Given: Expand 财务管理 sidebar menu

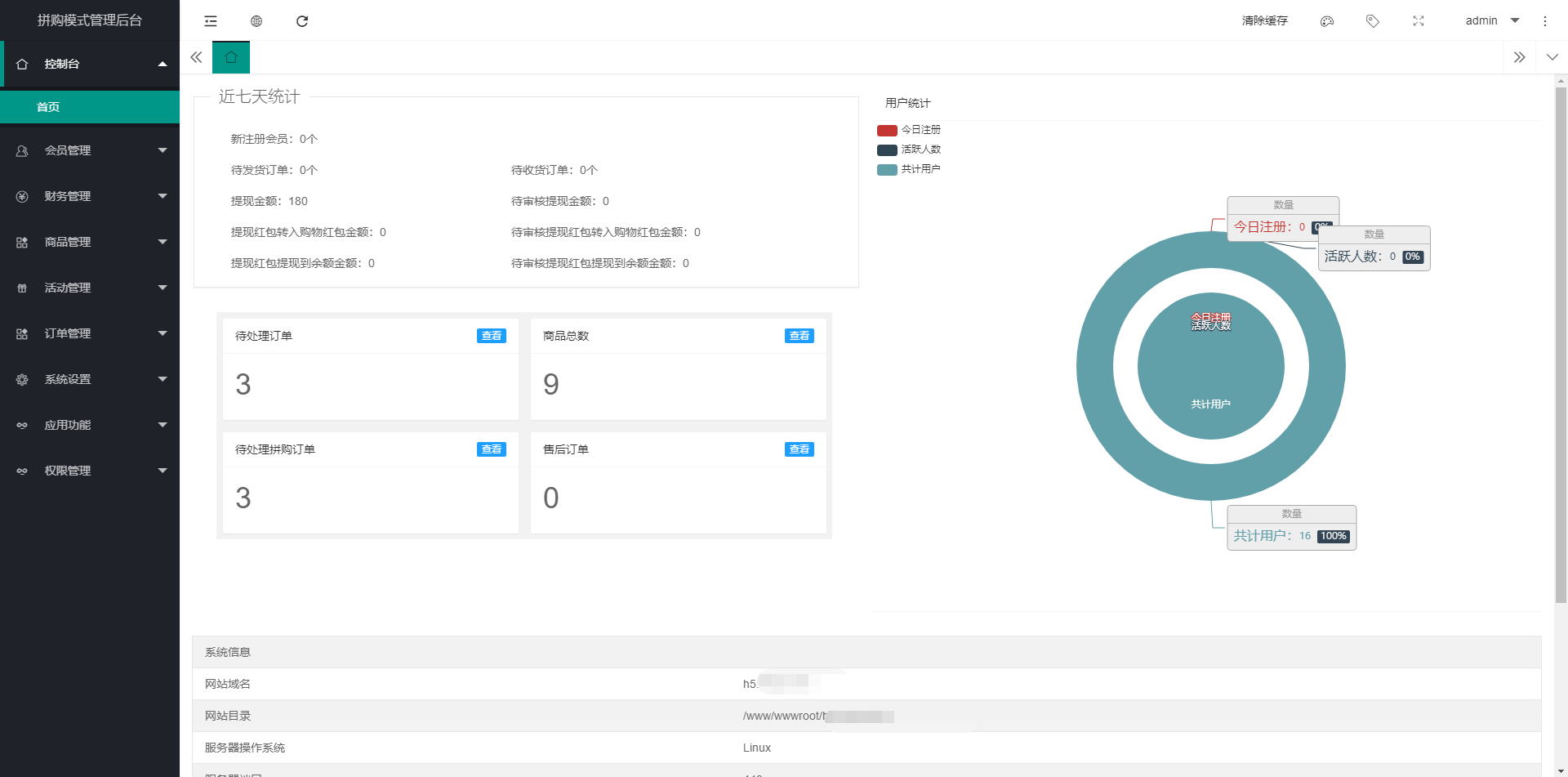Looking at the screenshot, I should [x=90, y=196].
